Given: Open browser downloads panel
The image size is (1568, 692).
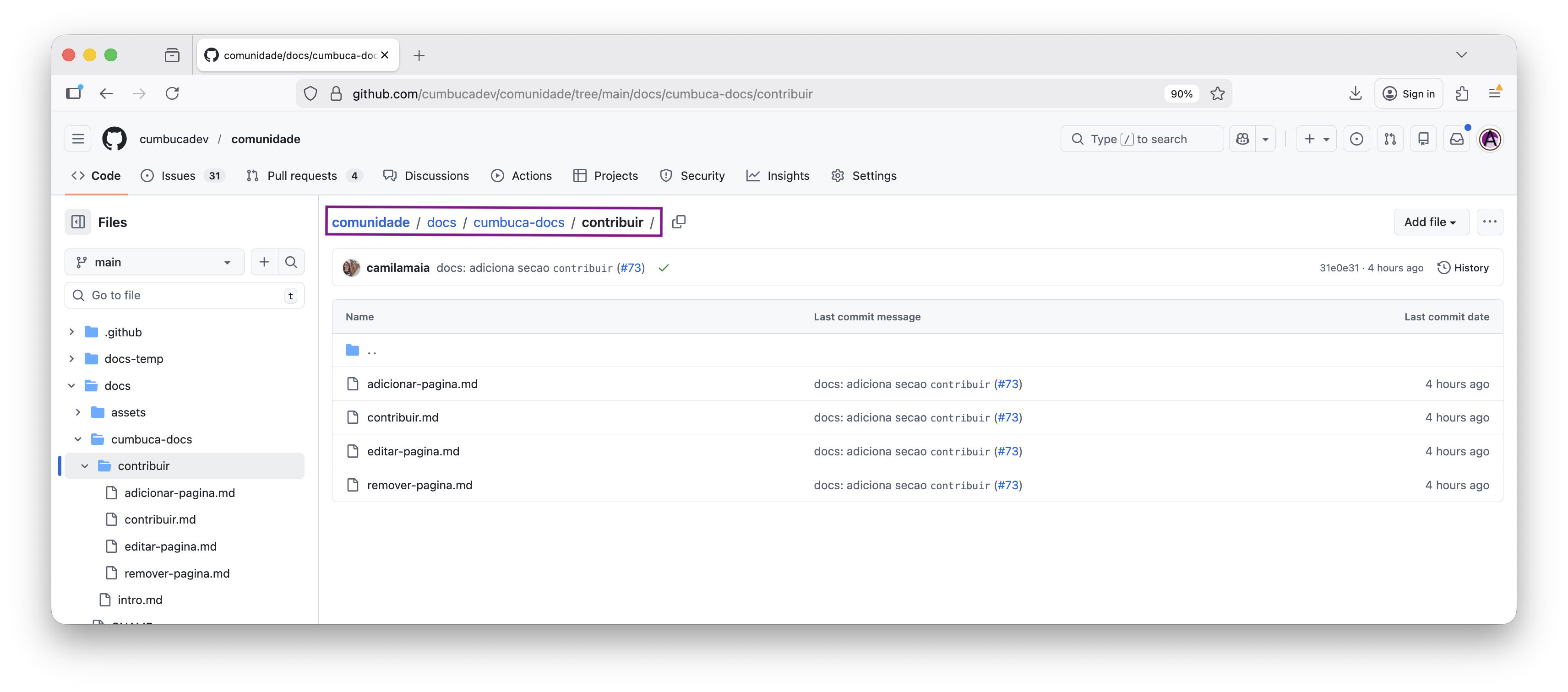Looking at the screenshot, I should coord(1356,94).
